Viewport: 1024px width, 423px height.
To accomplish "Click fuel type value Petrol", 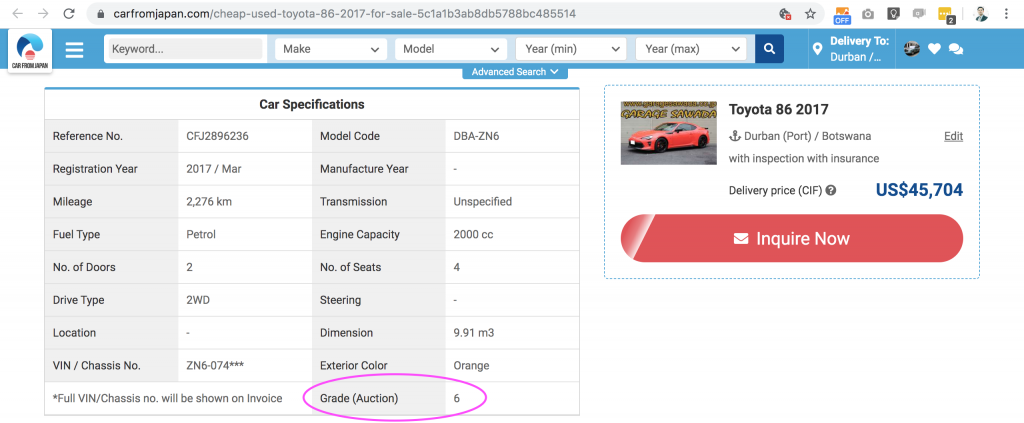I will (x=201, y=234).
